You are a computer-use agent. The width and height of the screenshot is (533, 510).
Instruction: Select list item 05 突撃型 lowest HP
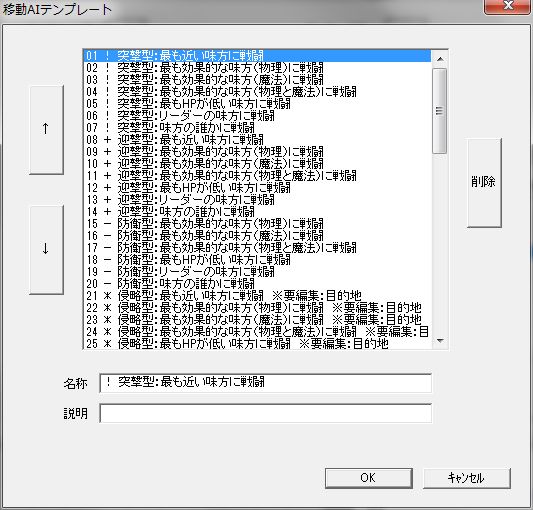pyautogui.click(x=257, y=104)
